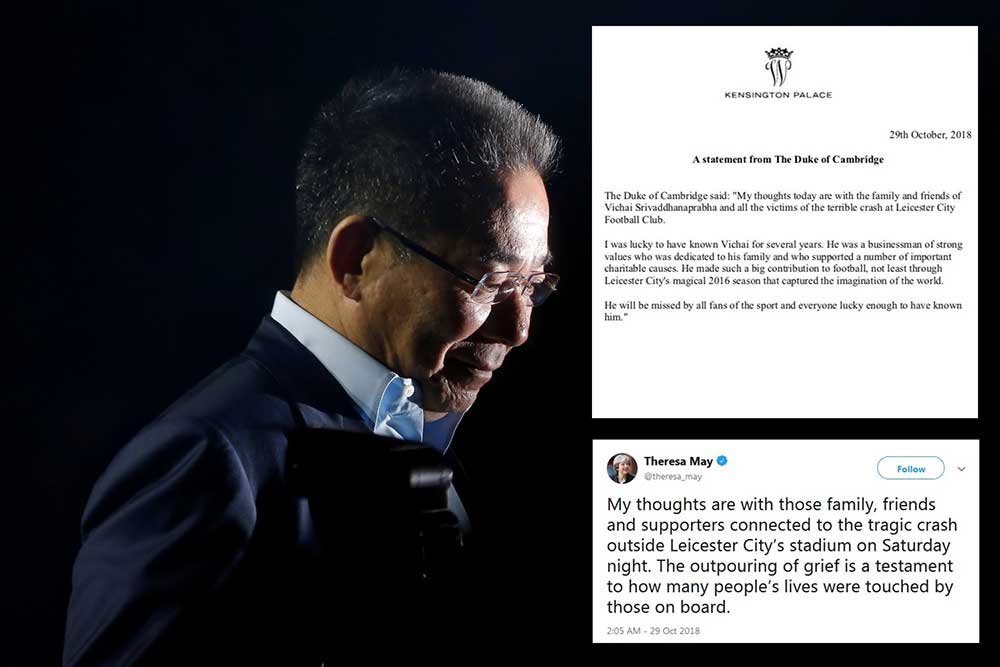Open the @theresa_may handle link
This screenshot has height=667, width=1000.
673,476
